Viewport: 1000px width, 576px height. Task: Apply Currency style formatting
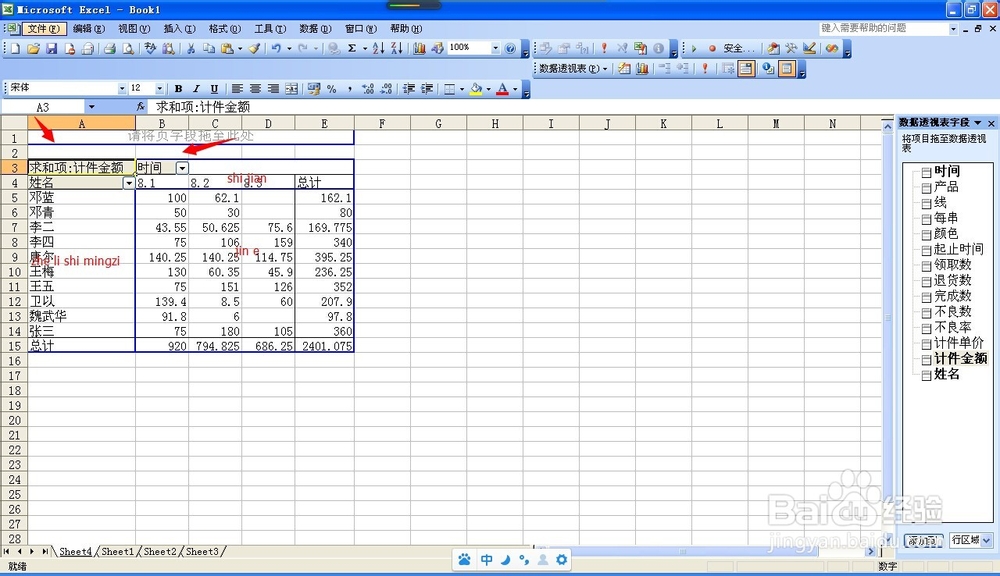(314, 89)
